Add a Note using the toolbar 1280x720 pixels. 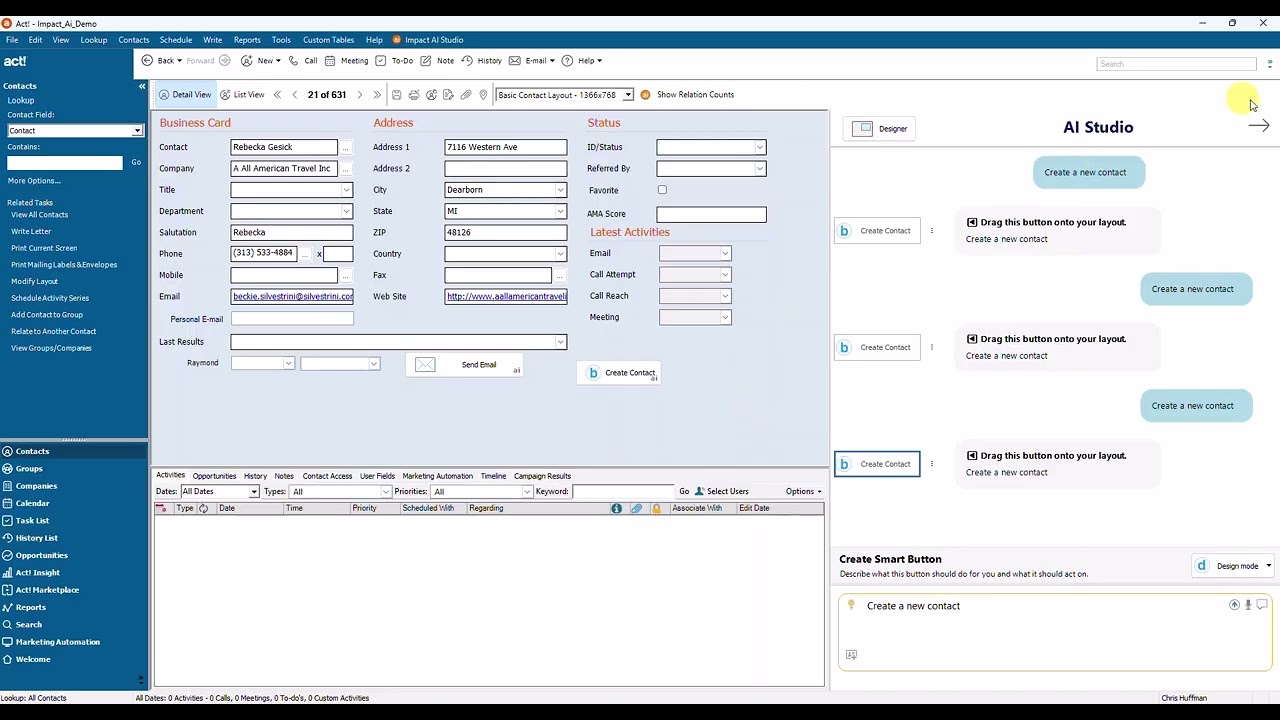pos(437,61)
